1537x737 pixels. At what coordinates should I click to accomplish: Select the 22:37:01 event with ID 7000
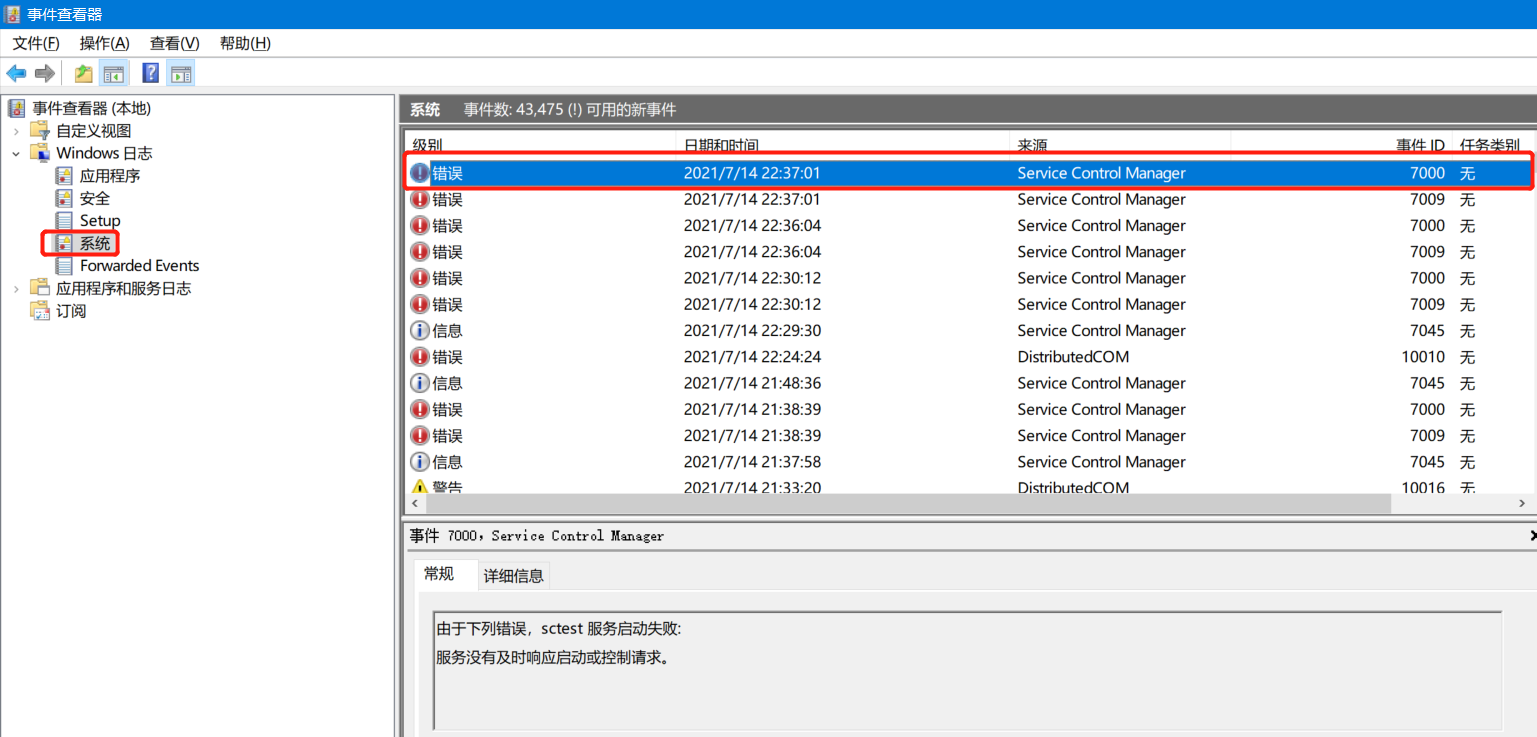[x=968, y=173]
